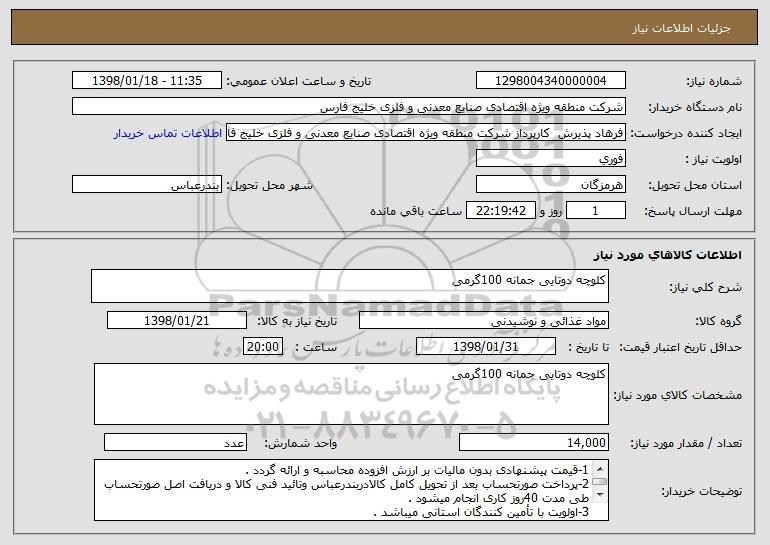Click the delivery city field بندرعباس
Viewport: 770px width, 545px height.
point(147,185)
